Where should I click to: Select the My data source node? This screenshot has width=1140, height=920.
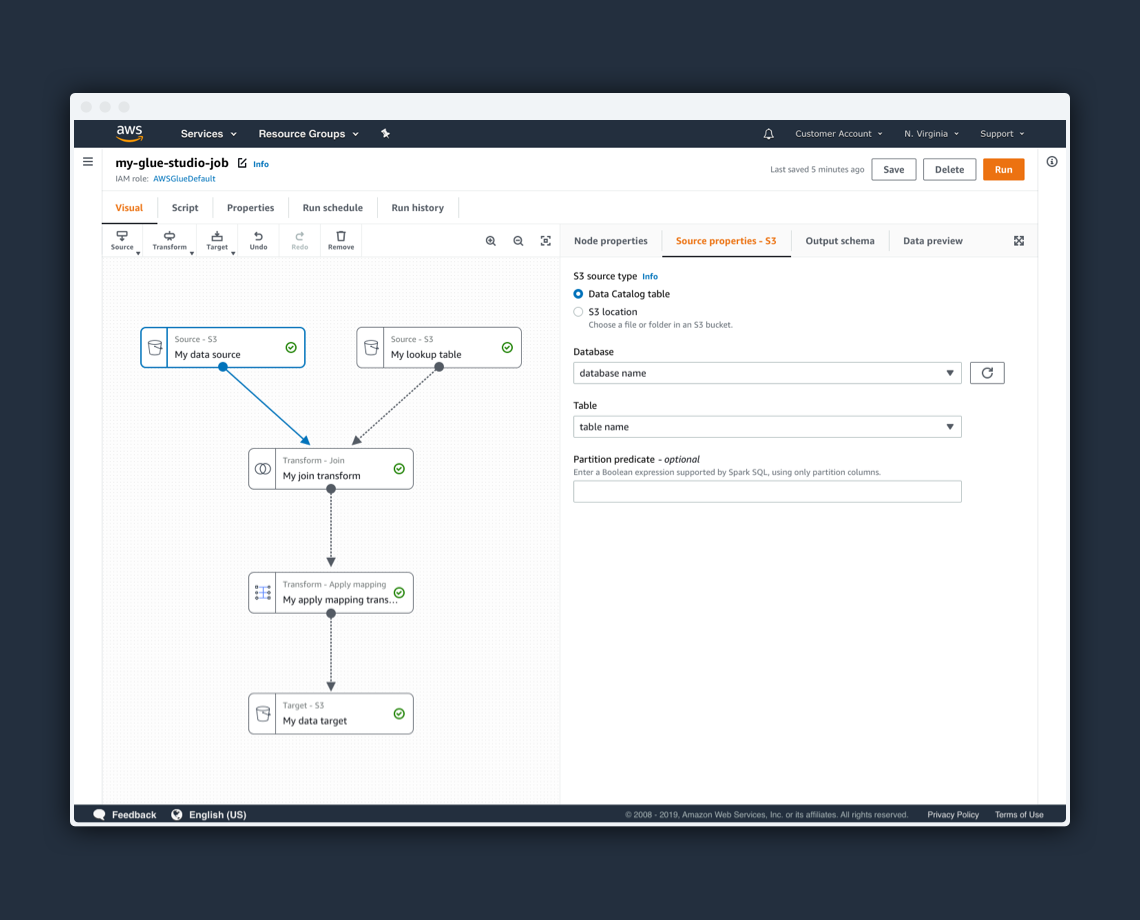222,348
